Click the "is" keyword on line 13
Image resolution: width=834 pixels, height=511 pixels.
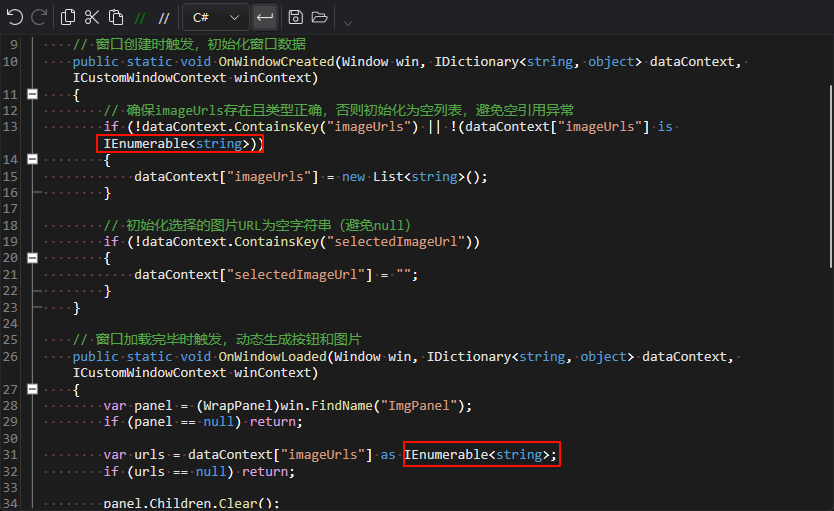click(665, 127)
